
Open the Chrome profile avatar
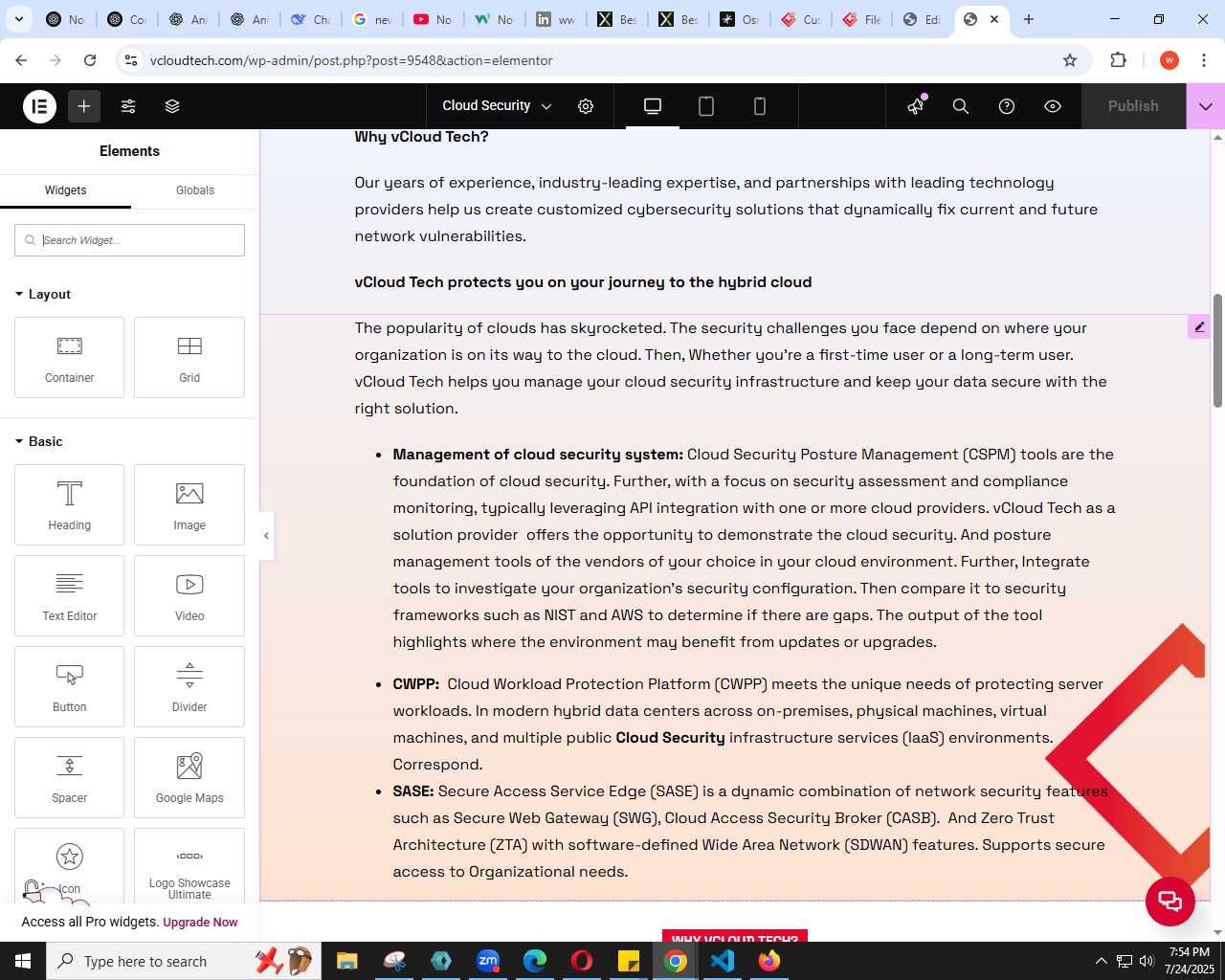(1169, 60)
